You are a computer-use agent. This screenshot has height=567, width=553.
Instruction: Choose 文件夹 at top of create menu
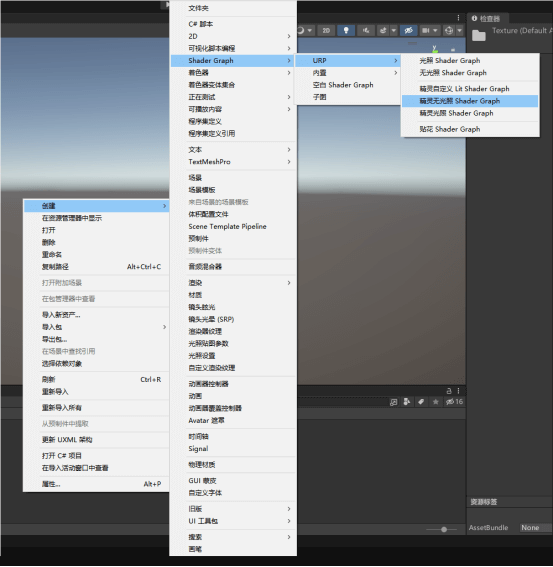(x=233, y=8)
